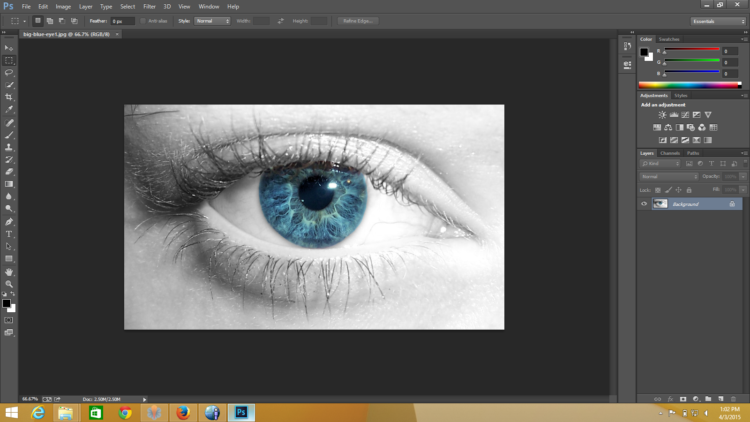Add a layer mask from panel footer
750x422 pixels.
pyautogui.click(x=683, y=399)
